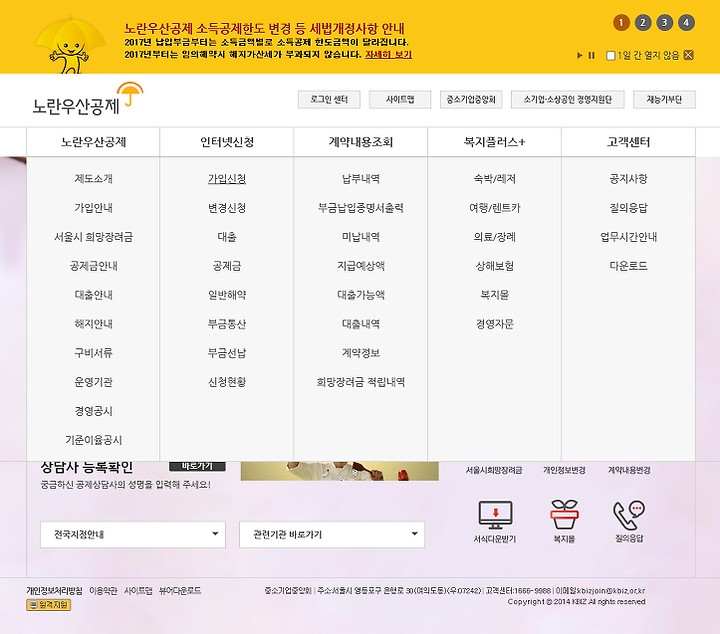The image size is (720, 634).
Task: Check 1일 간 열지 않음 checkbox
Action: pos(610,56)
